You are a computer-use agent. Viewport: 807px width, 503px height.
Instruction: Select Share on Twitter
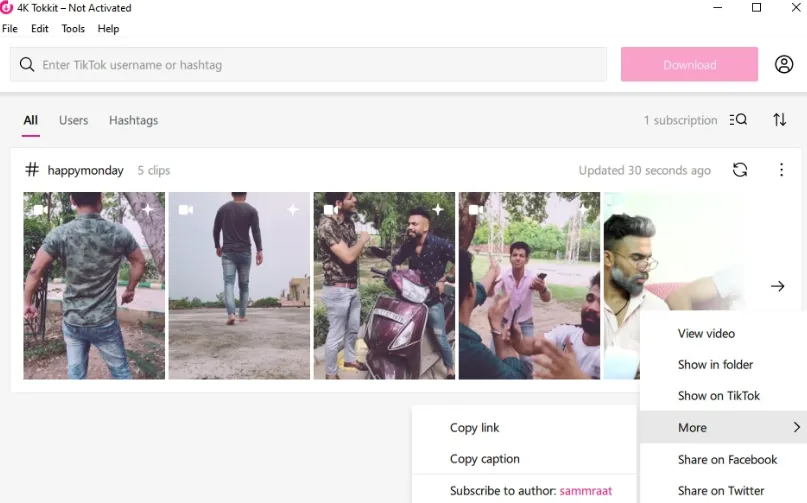pos(723,490)
